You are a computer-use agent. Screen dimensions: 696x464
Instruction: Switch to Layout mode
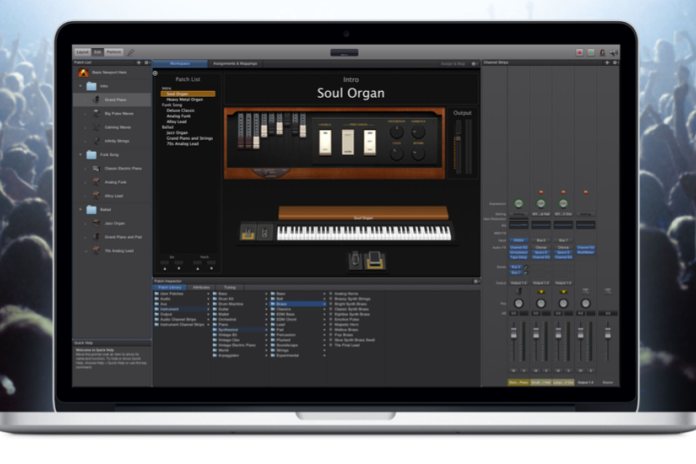point(81,51)
